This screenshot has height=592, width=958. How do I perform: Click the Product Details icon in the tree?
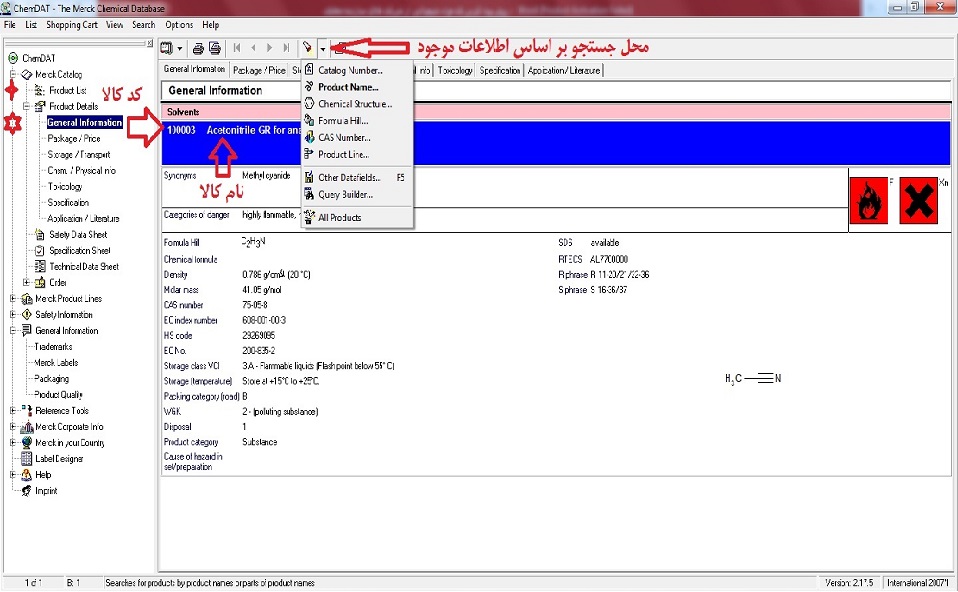point(40,106)
